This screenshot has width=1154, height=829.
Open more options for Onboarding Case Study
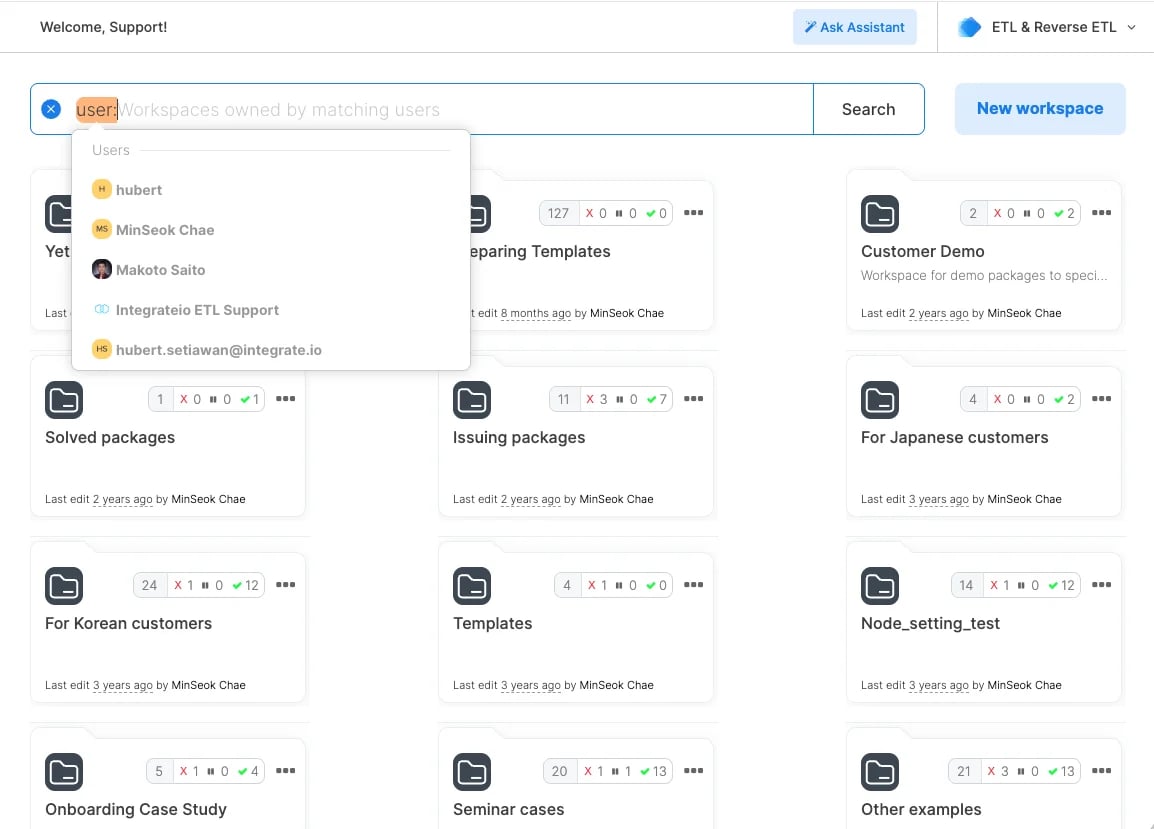coord(286,770)
